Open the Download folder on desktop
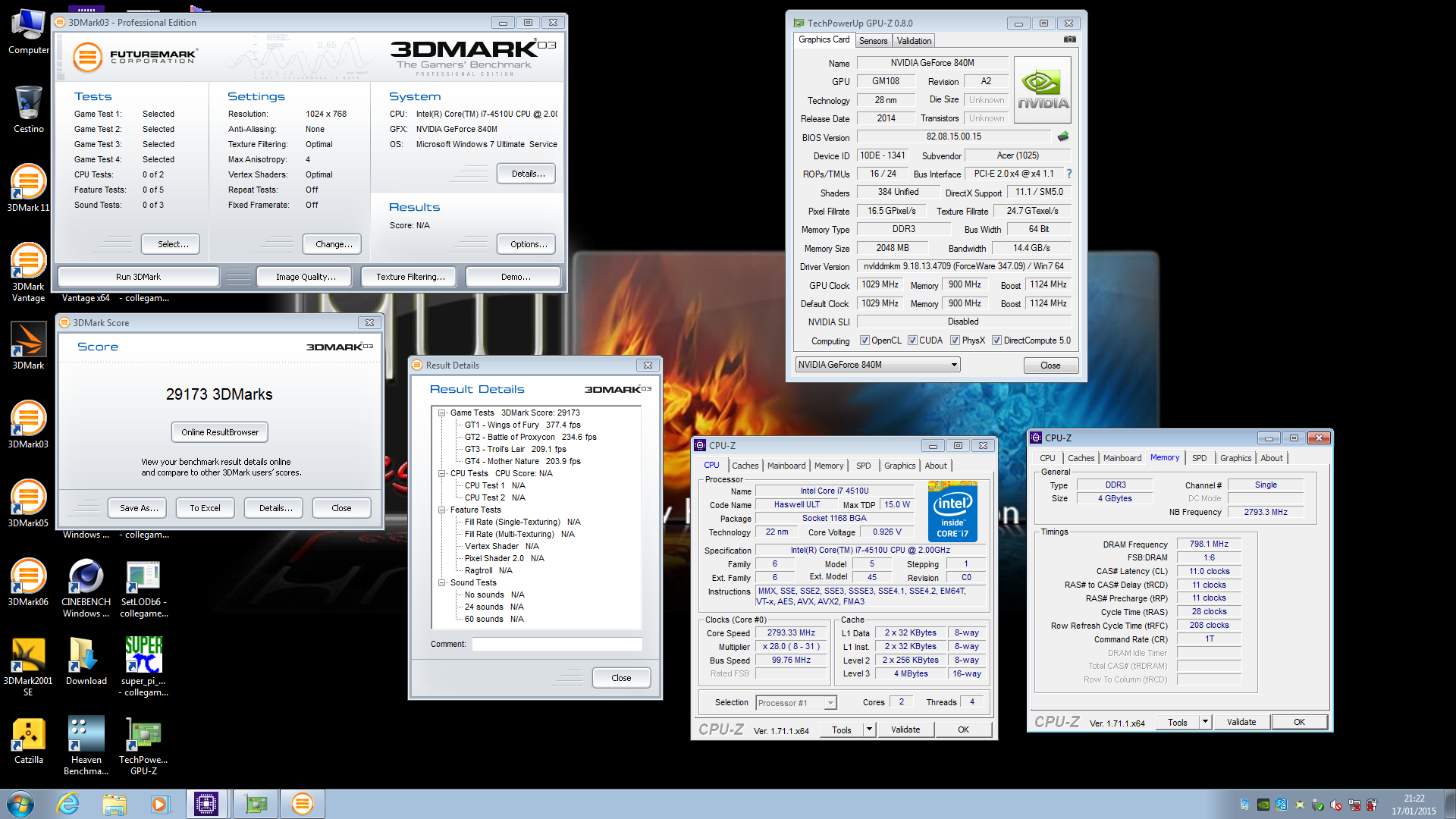The image size is (1456, 819). point(86,661)
